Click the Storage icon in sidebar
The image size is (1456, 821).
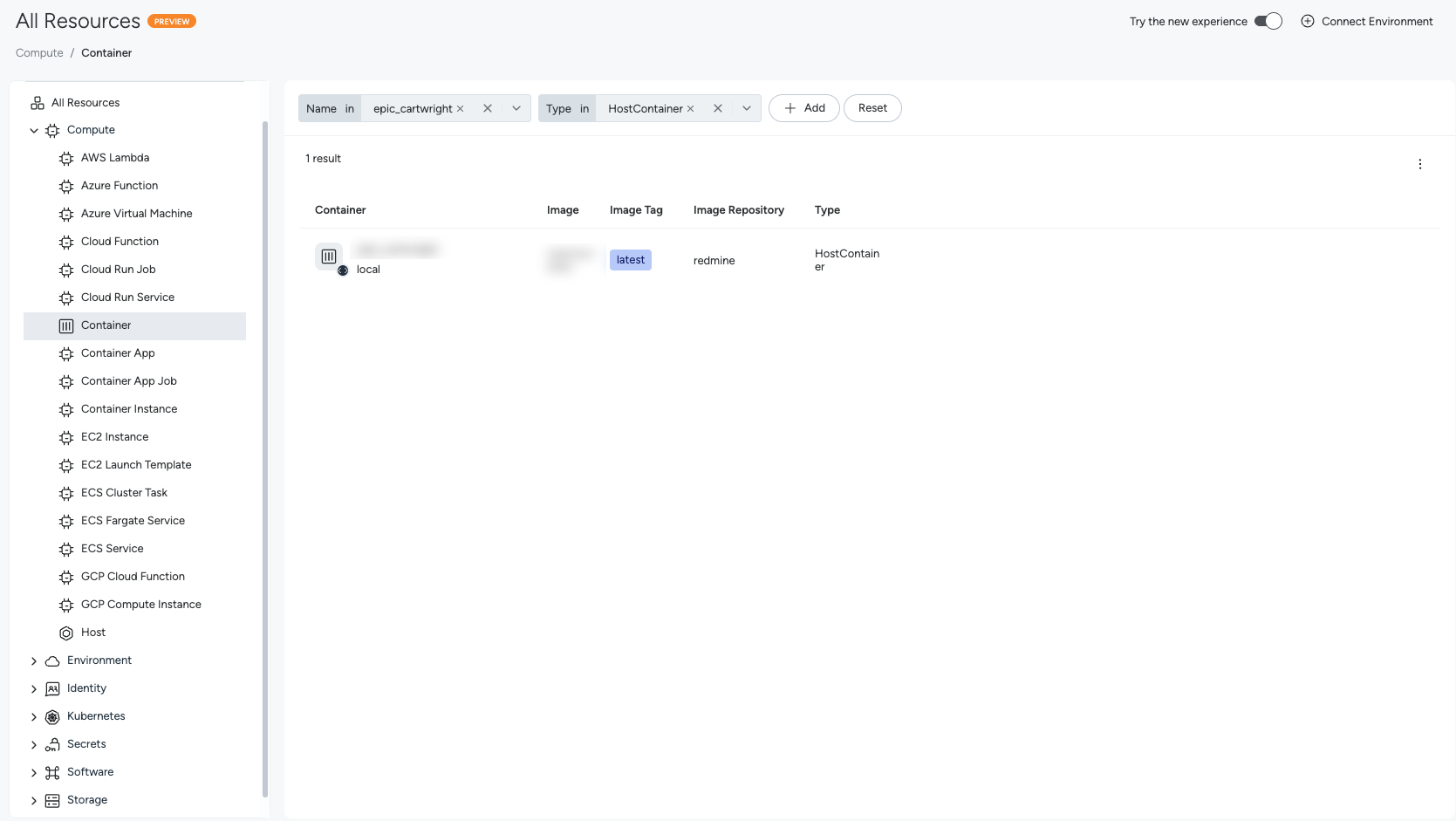pyautogui.click(x=52, y=800)
